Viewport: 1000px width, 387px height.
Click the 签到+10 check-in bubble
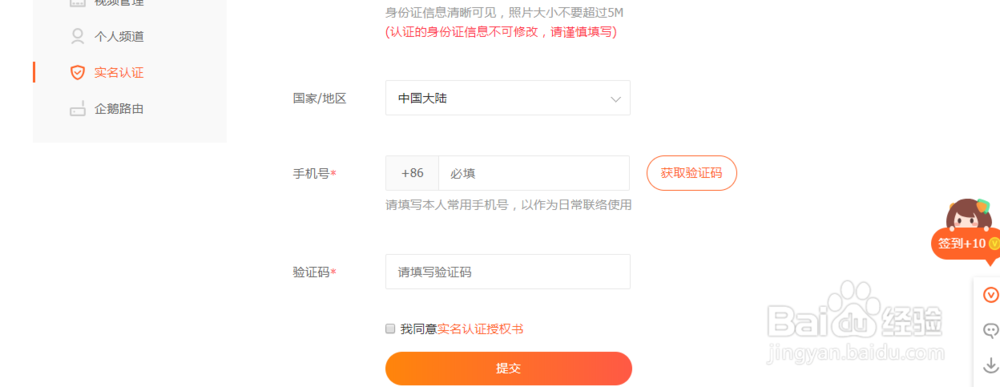[x=966, y=244]
